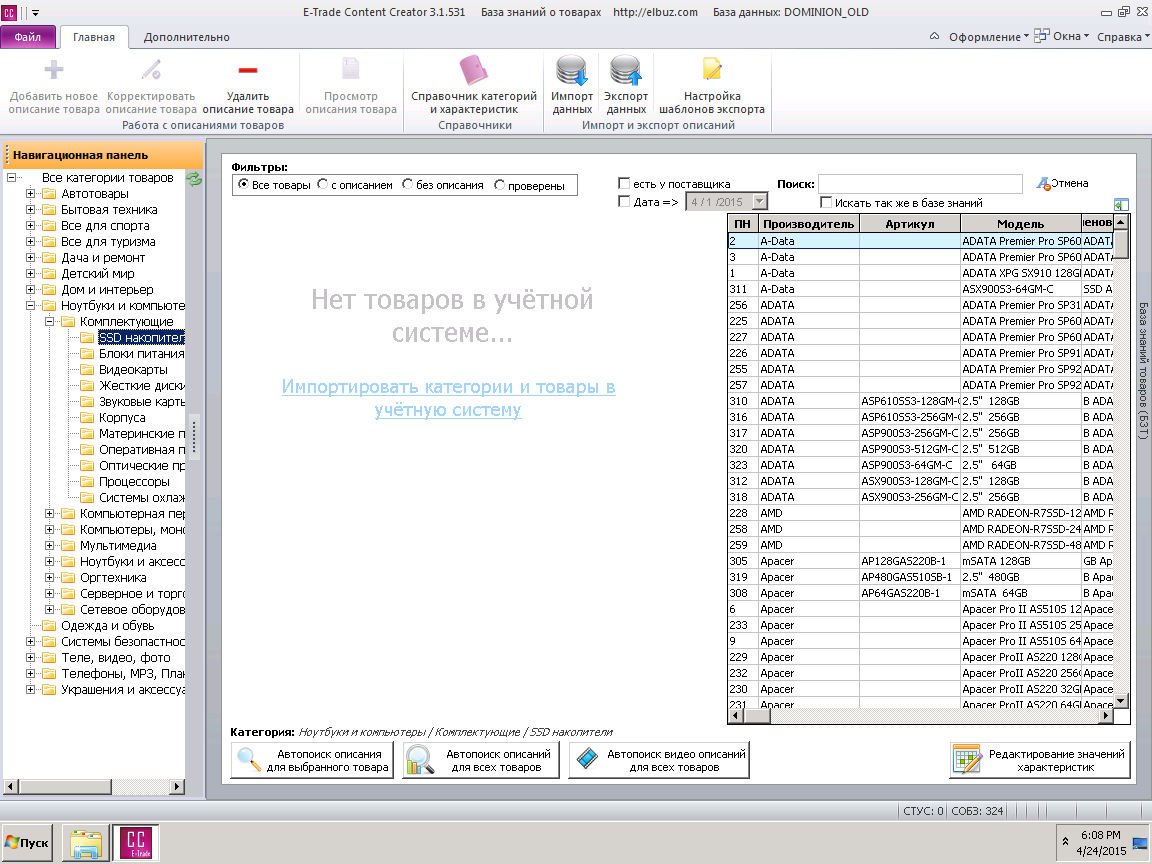Screen dimensions: 1152x864
Task: Expand the Компьютерная периферия tree node
Action: 49,514
